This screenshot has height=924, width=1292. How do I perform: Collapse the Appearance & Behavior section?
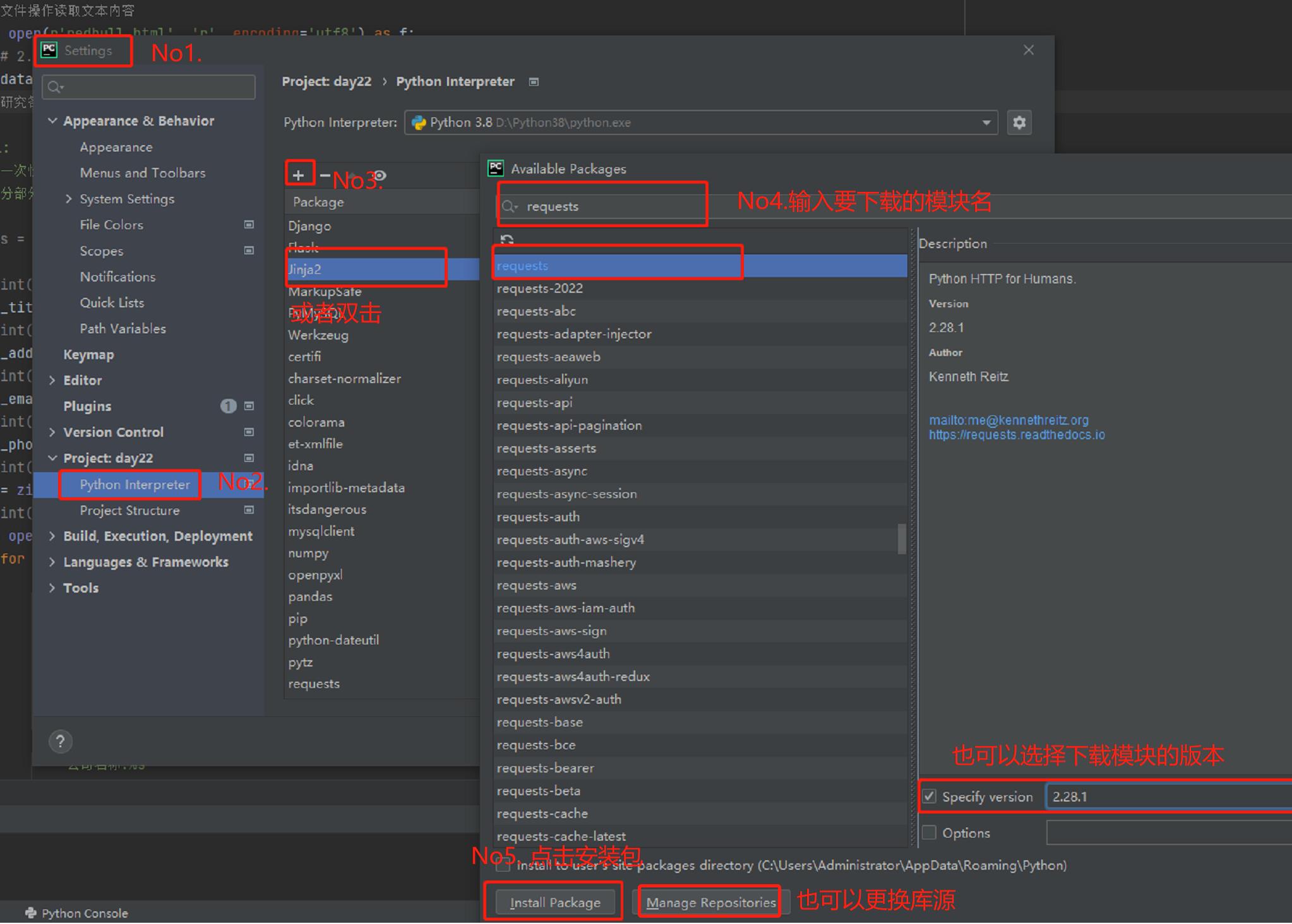[53, 121]
